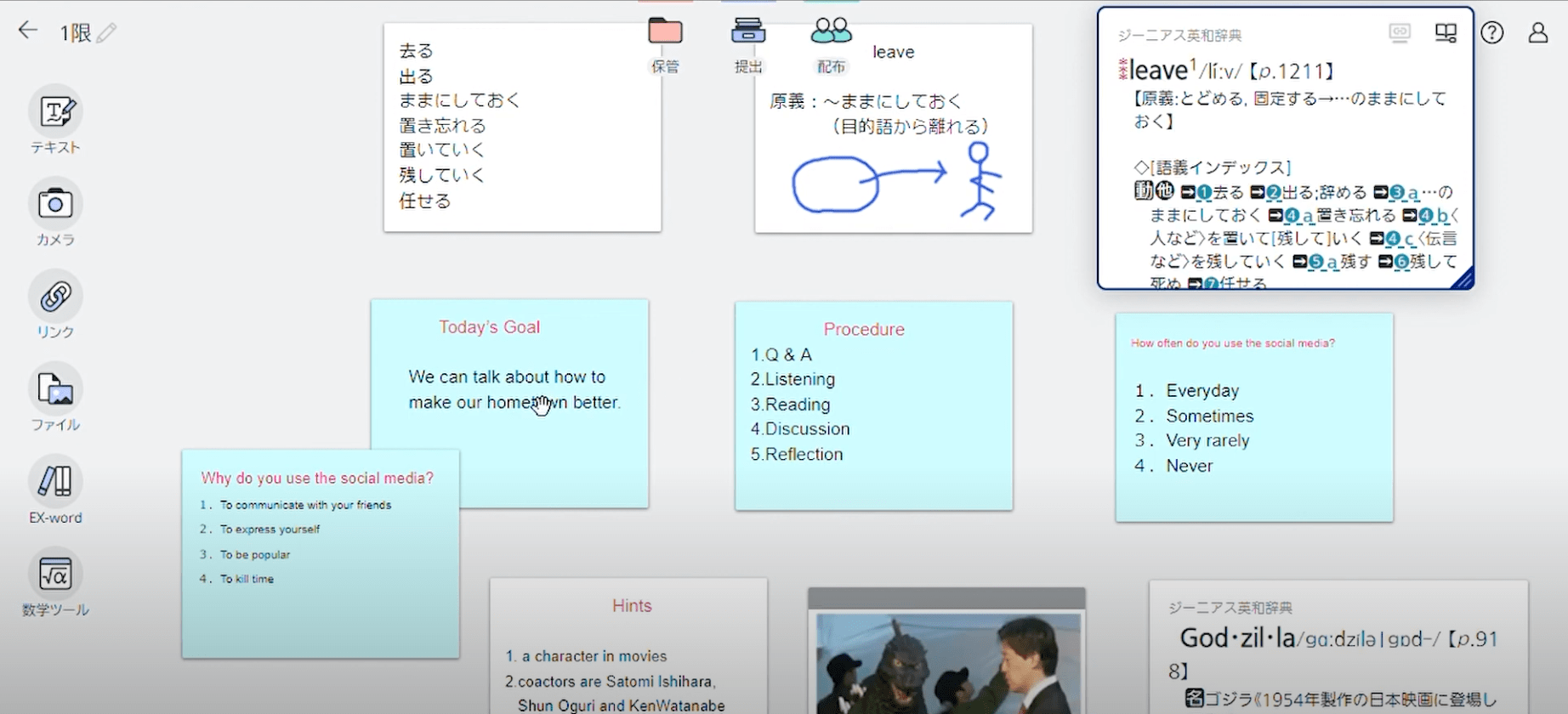Click the open-book icon on leave dictionary card
Screen dimensions: 1568x714
pyautogui.click(x=1446, y=33)
